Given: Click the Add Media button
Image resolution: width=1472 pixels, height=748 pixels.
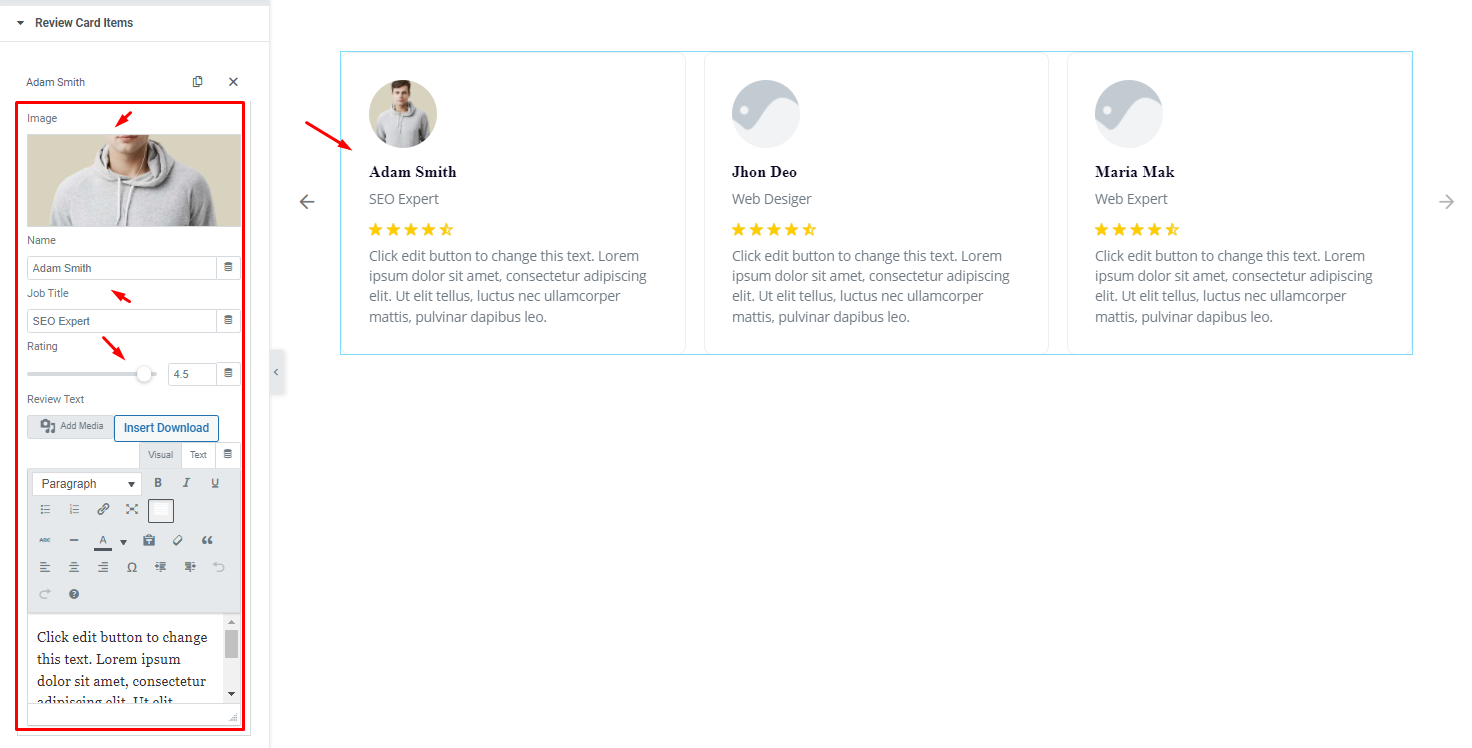Looking at the screenshot, I should (x=71, y=427).
